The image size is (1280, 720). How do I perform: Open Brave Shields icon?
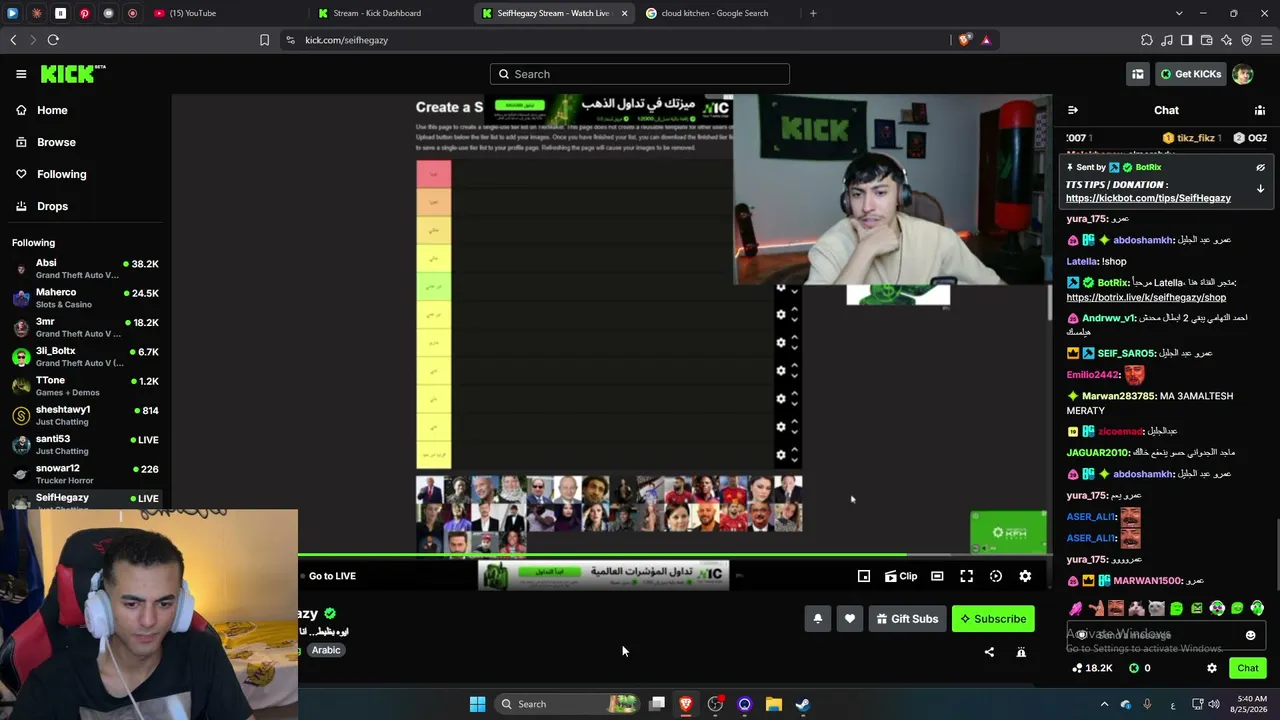[964, 40]
